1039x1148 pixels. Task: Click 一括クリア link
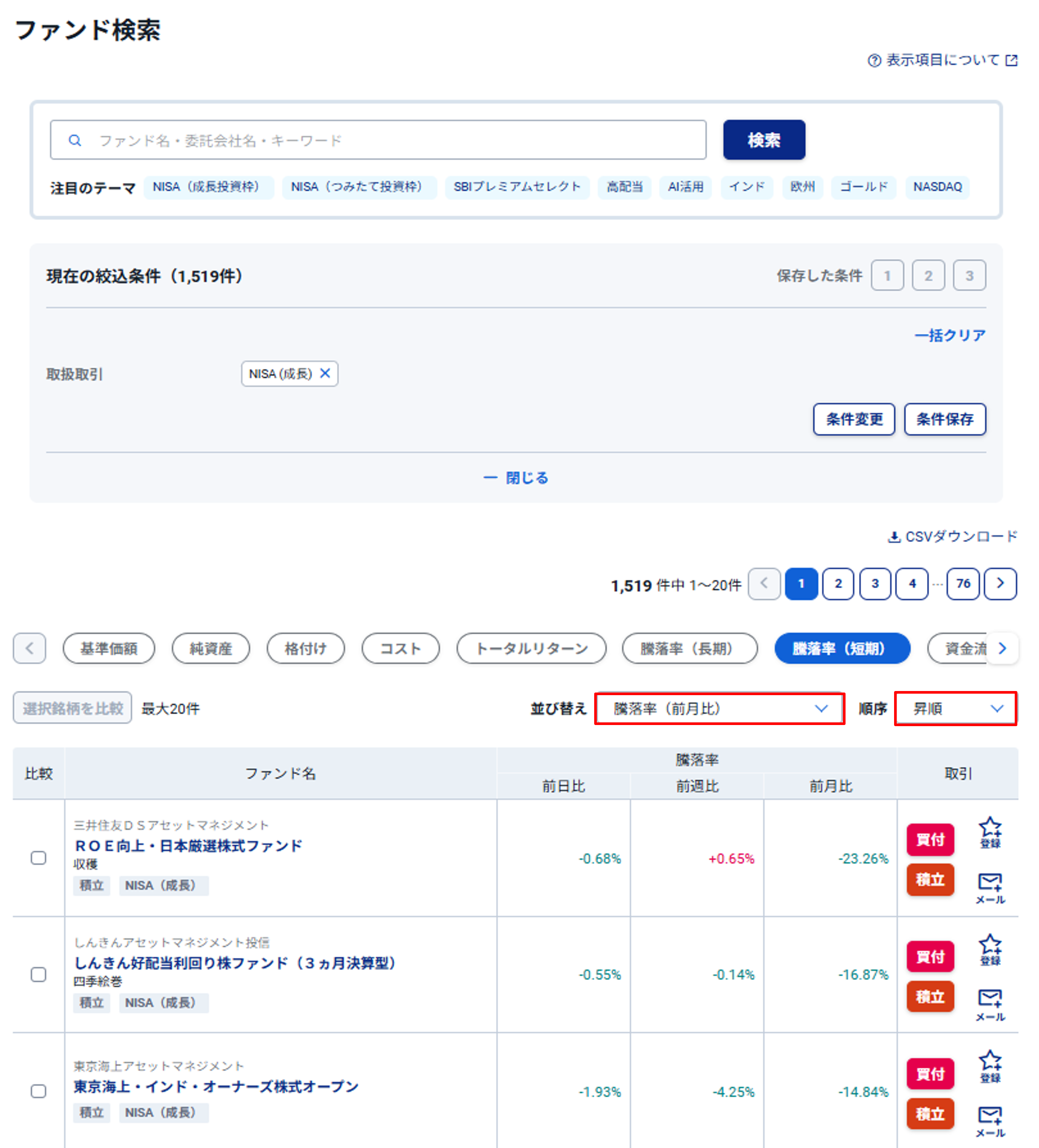click(950, 335)
